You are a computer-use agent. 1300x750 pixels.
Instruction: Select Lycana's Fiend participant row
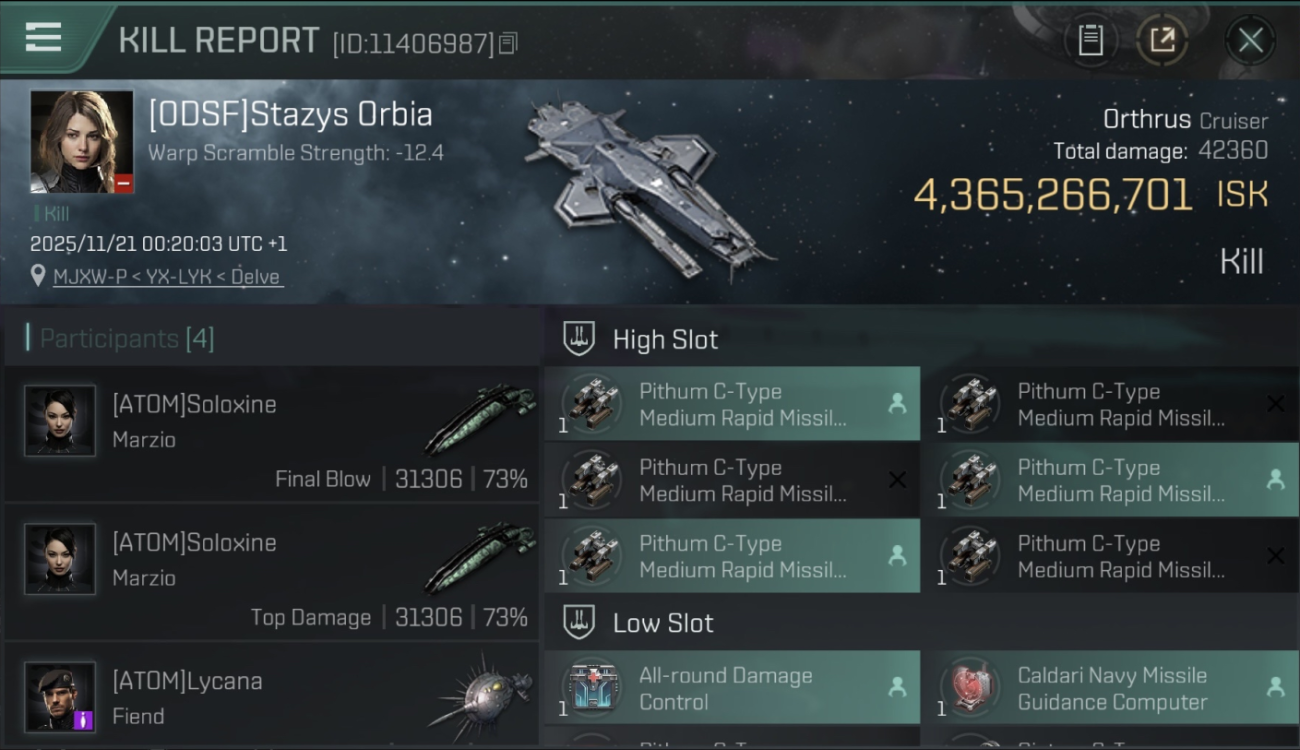tap(271, 695)
